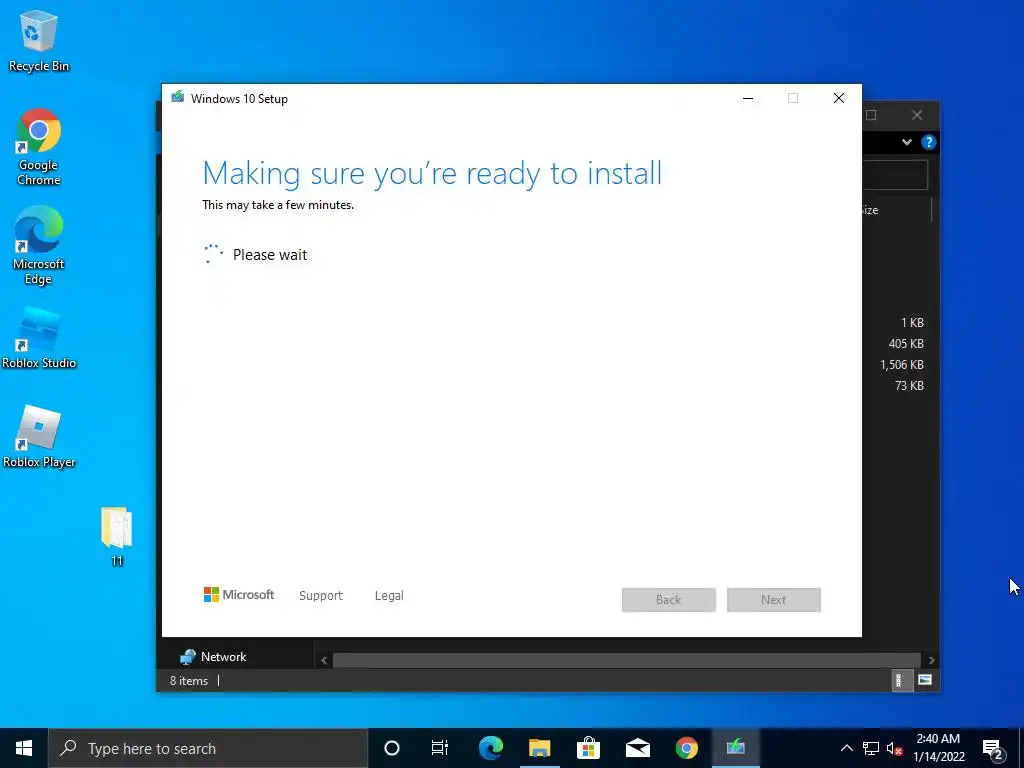Open the network status tray icon
The image size is (1024, 768).
pos(871,748)
